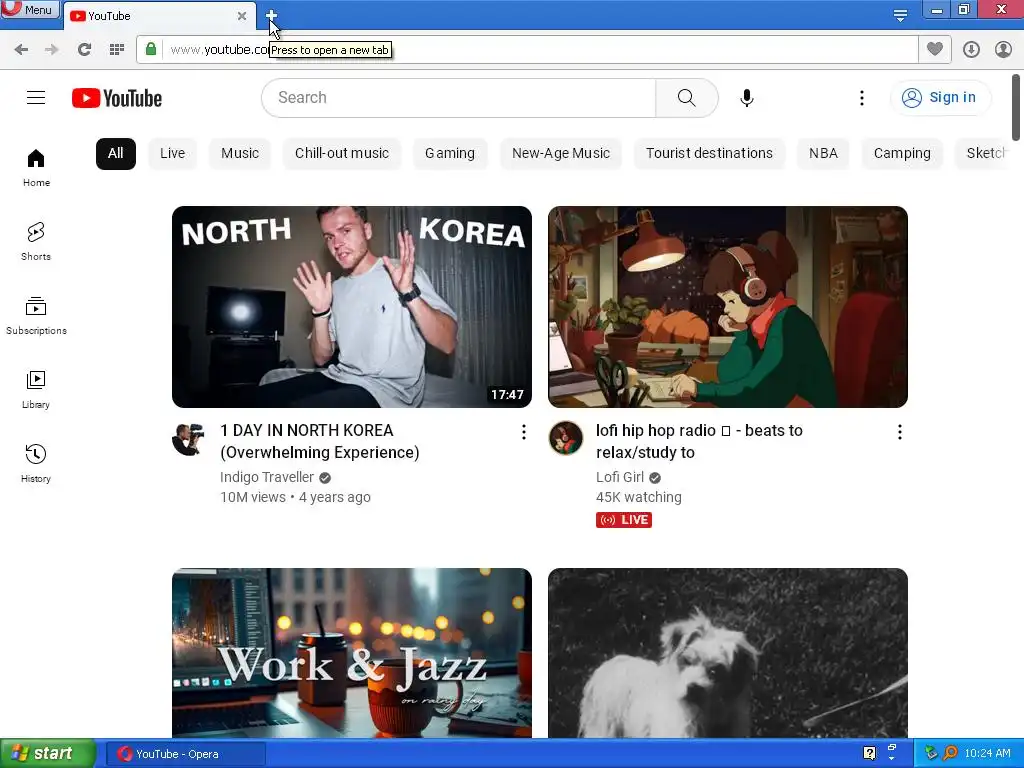Open YouTube hamburger guide menu
This screenshot has height=768, width=1024.
click(x=36, y=98)
